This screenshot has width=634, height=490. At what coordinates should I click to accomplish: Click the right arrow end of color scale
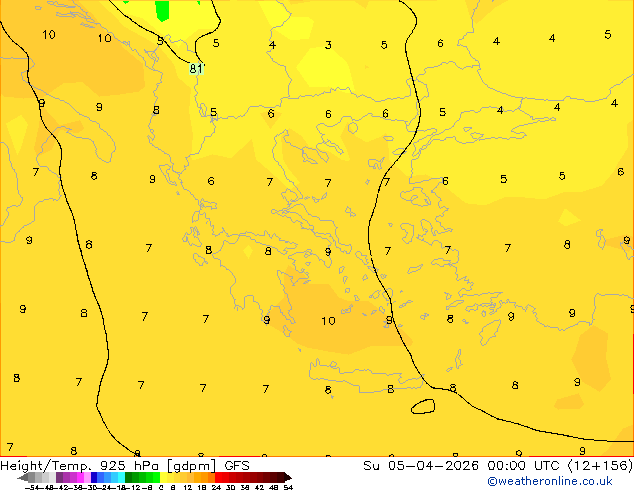[x=288, y=477]
